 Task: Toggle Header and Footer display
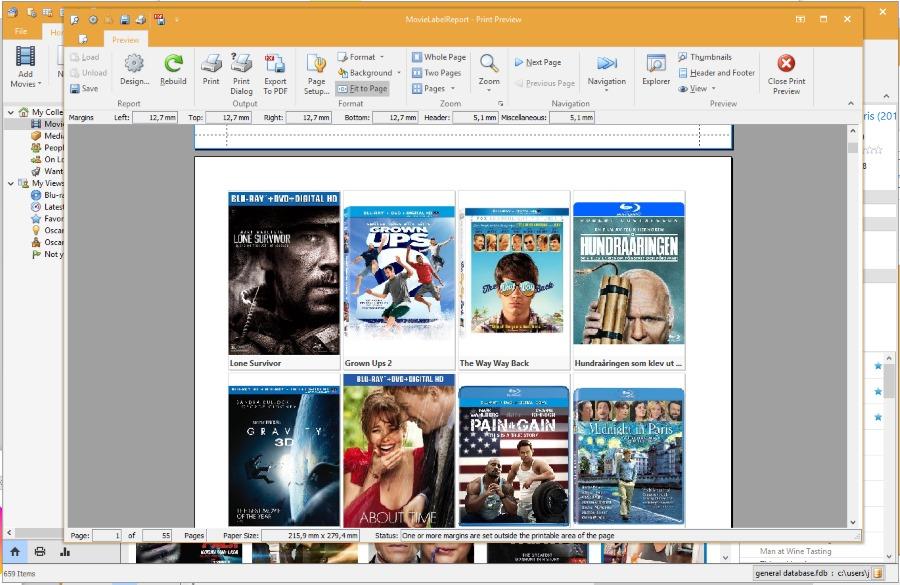pyautogui.click(x=717, y=73)
